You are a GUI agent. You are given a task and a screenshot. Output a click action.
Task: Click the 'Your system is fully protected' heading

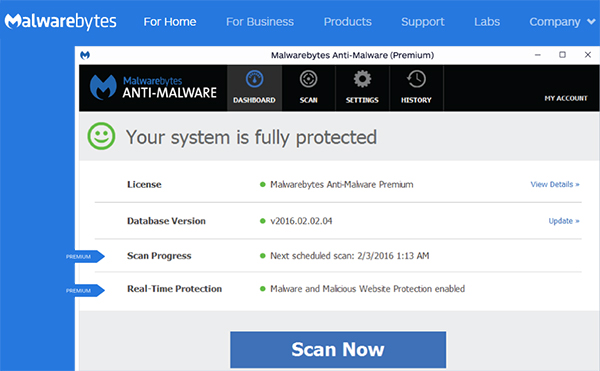[x=251, y=137]
